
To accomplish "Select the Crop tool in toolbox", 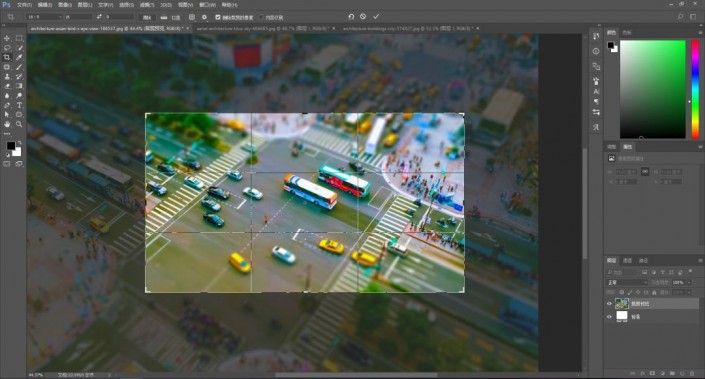I will click(x=7, y=57).
